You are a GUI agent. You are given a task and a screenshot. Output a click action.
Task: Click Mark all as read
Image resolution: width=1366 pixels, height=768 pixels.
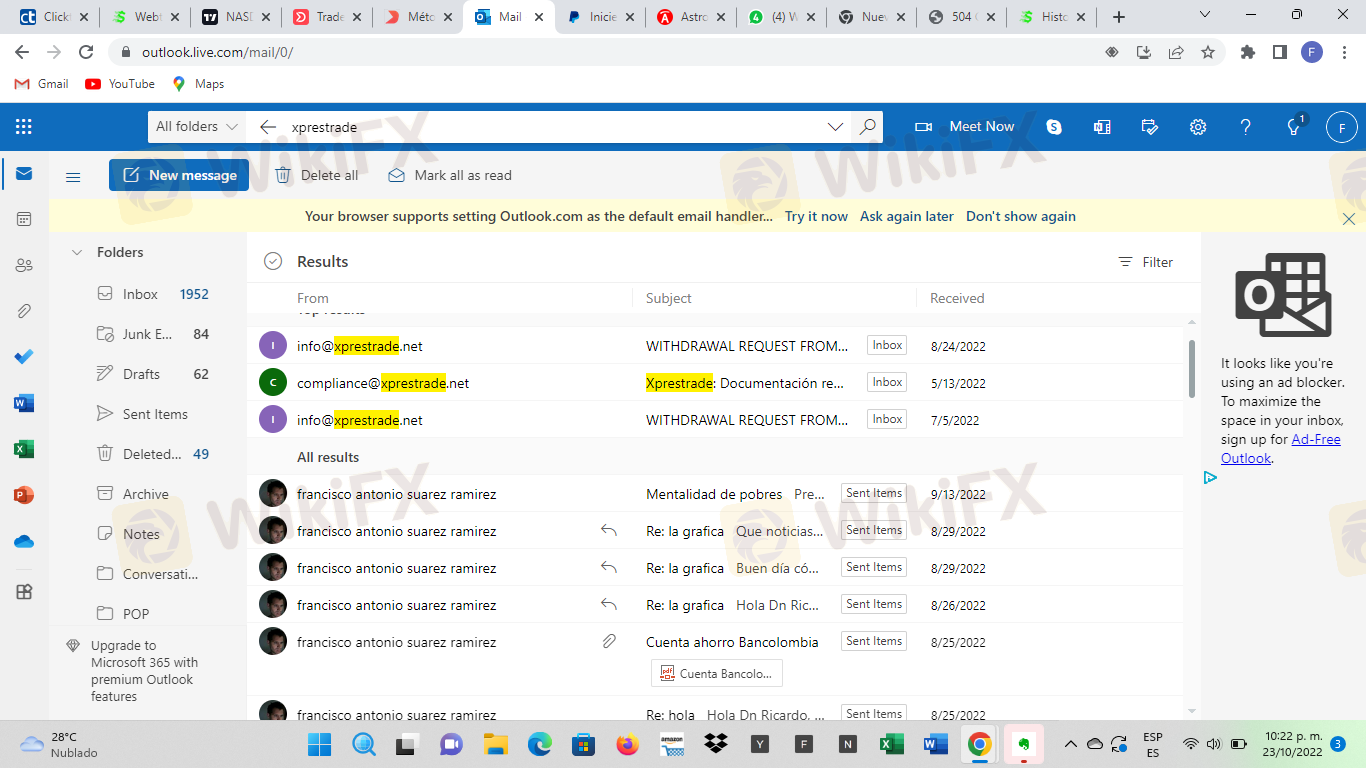click(x=450, y=175)
